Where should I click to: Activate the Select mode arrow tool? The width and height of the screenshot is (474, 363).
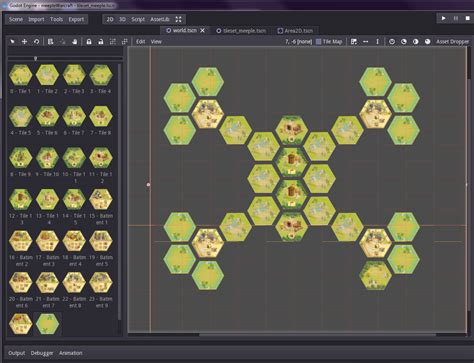tap(12, 42)
